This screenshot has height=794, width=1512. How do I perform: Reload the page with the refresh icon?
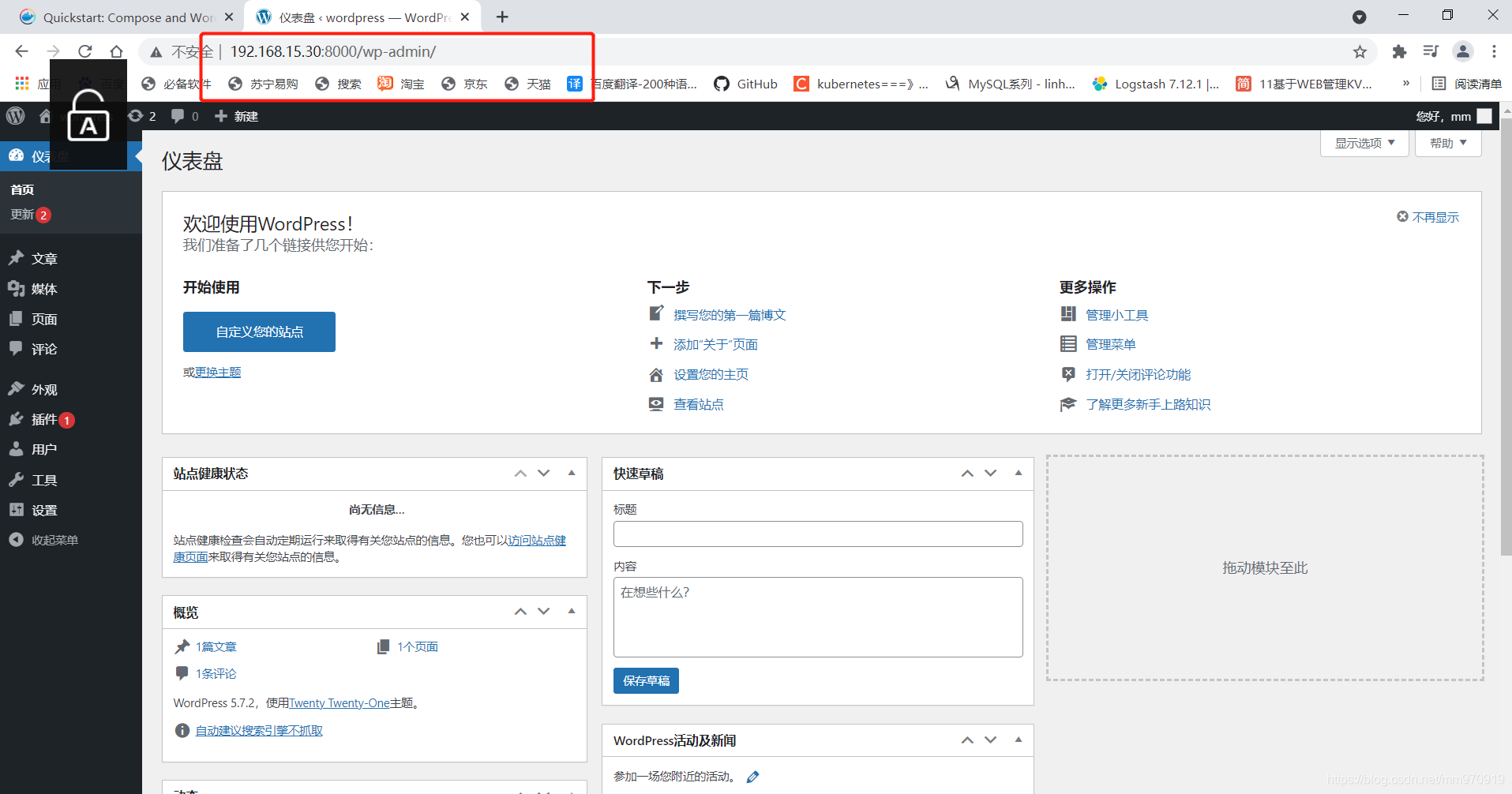pos(85,52)
